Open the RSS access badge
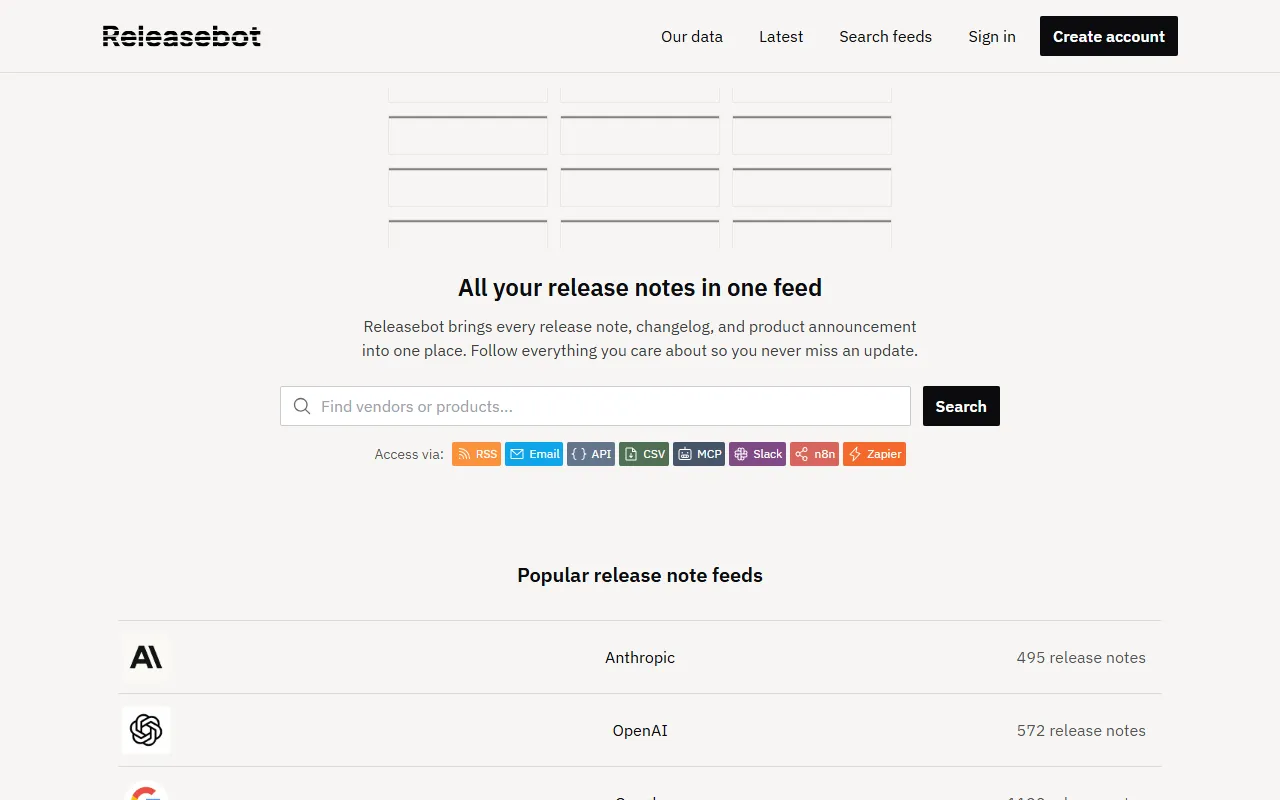1280x800 pixels. (x=476, y=454)
